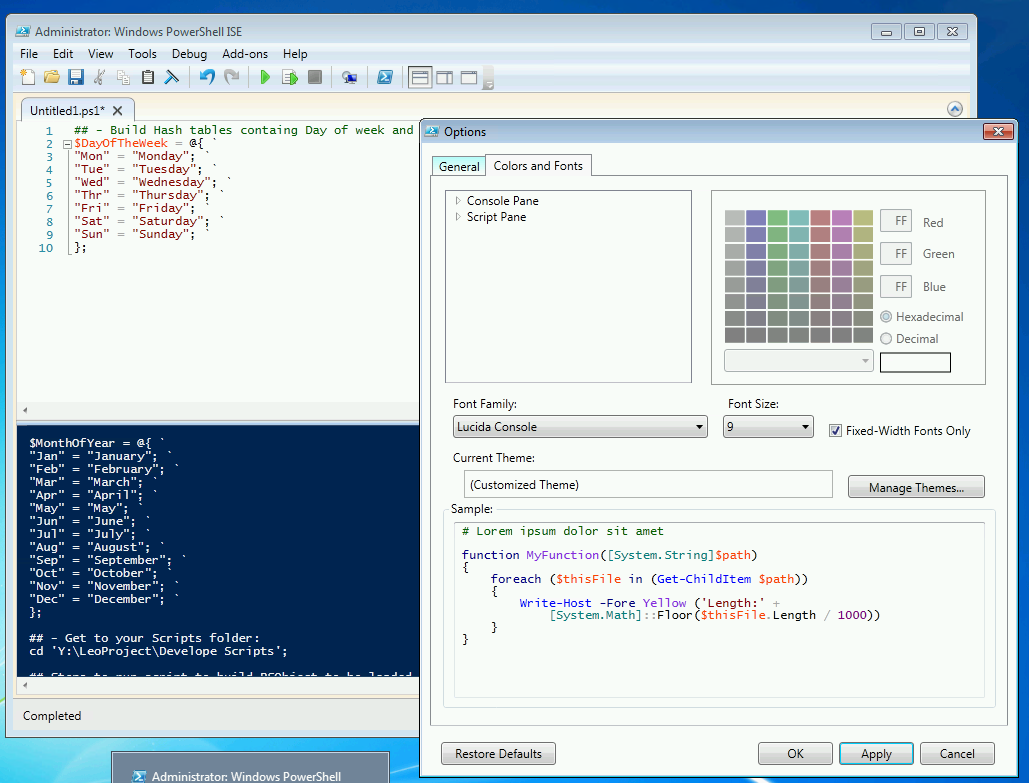1029x783 pixels.
Task: Create a new script with the New icon
Action: click(28, 77)
